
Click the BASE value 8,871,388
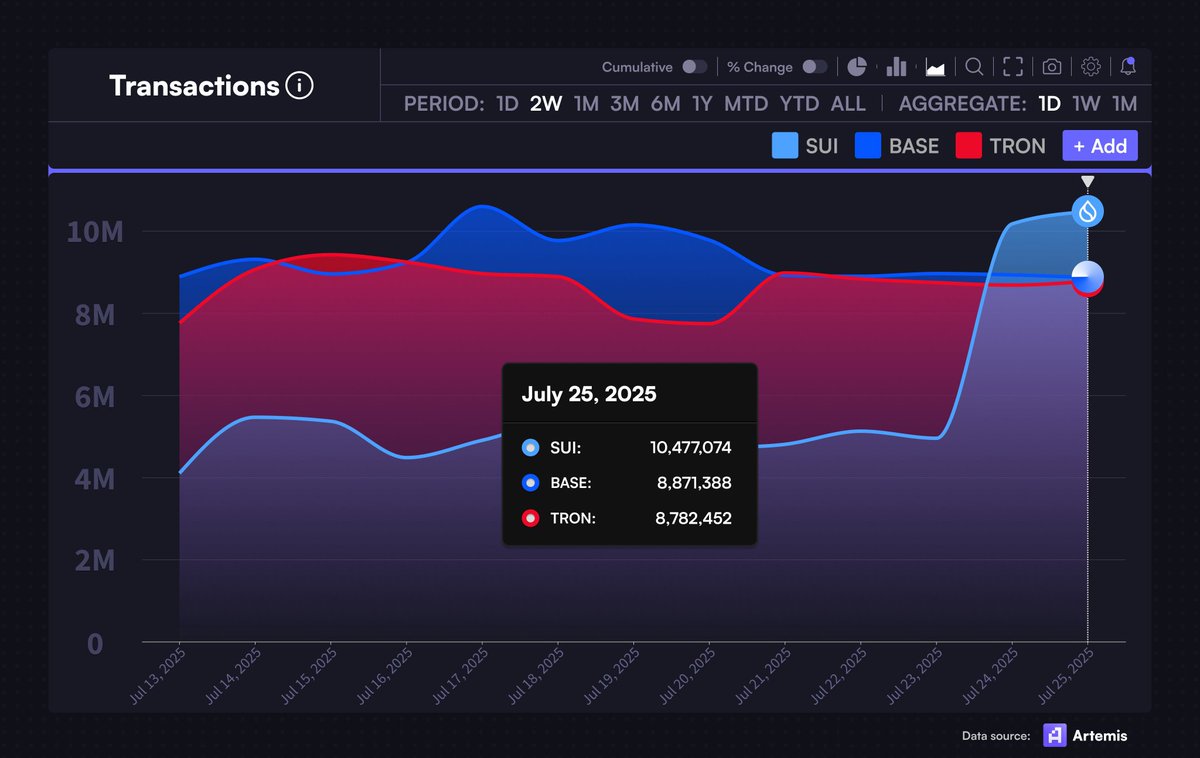694,483
